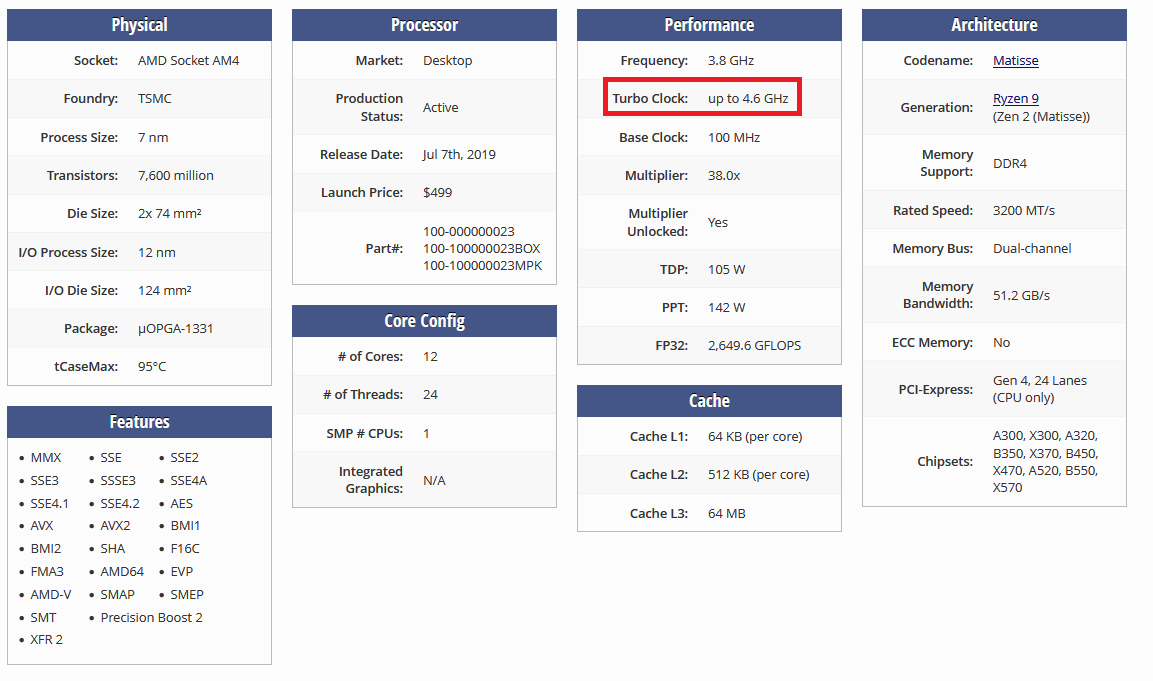Select the '$499' launch price
Image resolution: width=1153 pixels, height=681 pixels.
(x=438, y=193)
